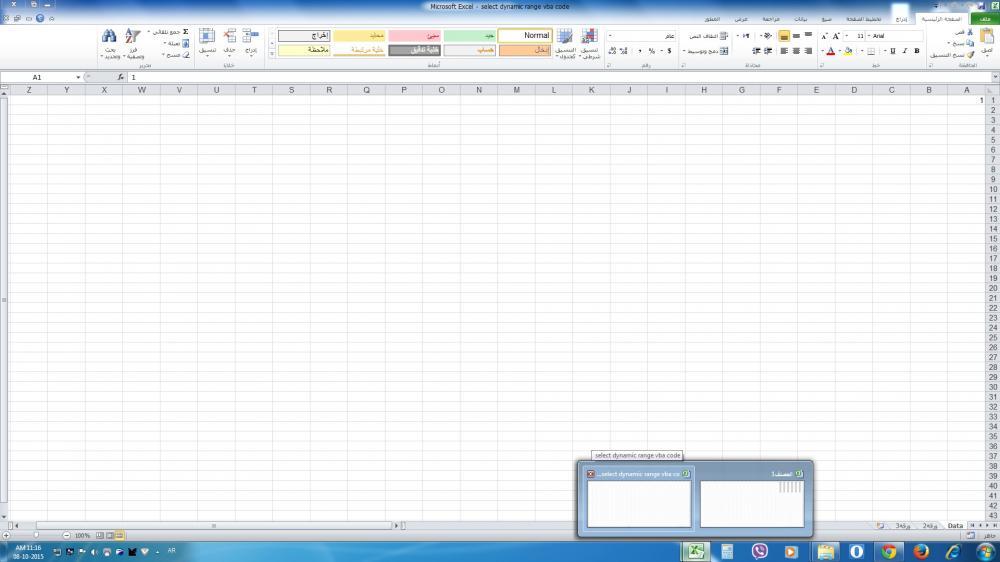
Task: Click the Merge and Center button
Action: coord(707,51)
